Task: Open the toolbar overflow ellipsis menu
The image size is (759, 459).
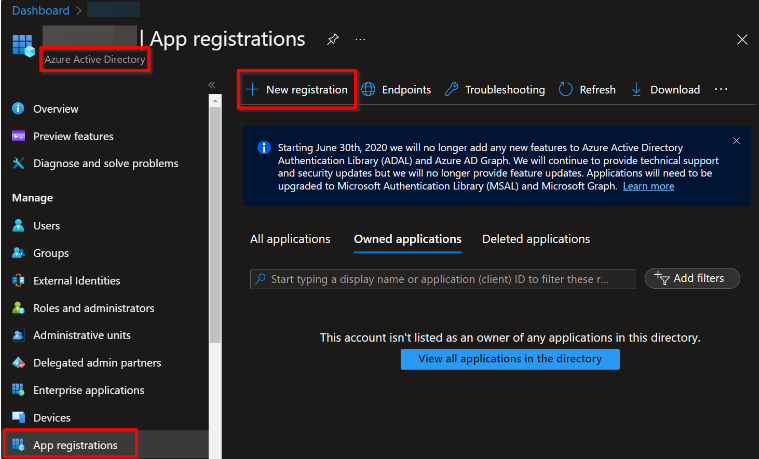Action: click(x=721, y=89)
